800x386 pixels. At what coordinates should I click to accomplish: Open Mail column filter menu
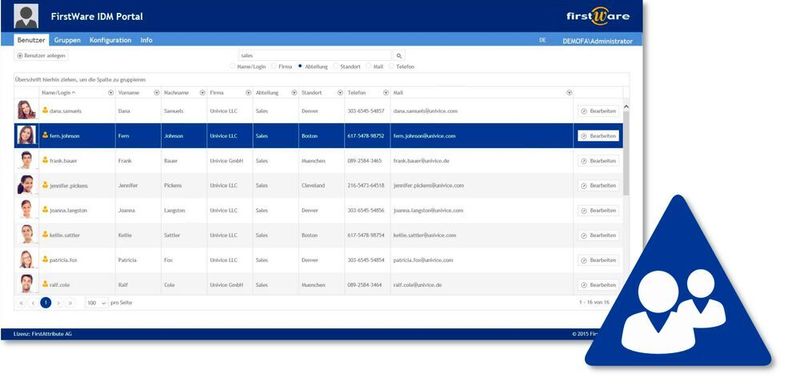569,93
